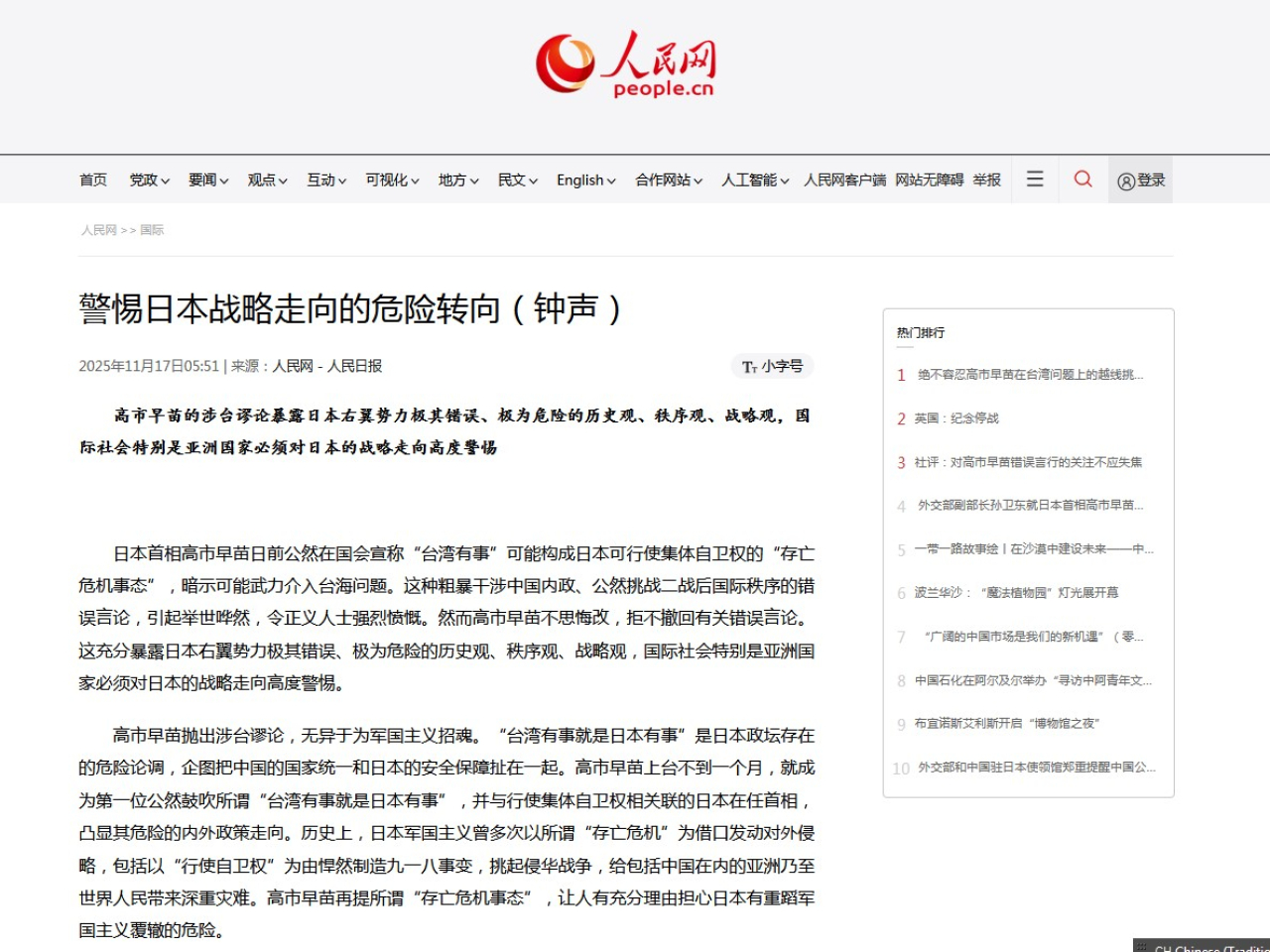Open the search magnifier icon

pos(1082,178)
